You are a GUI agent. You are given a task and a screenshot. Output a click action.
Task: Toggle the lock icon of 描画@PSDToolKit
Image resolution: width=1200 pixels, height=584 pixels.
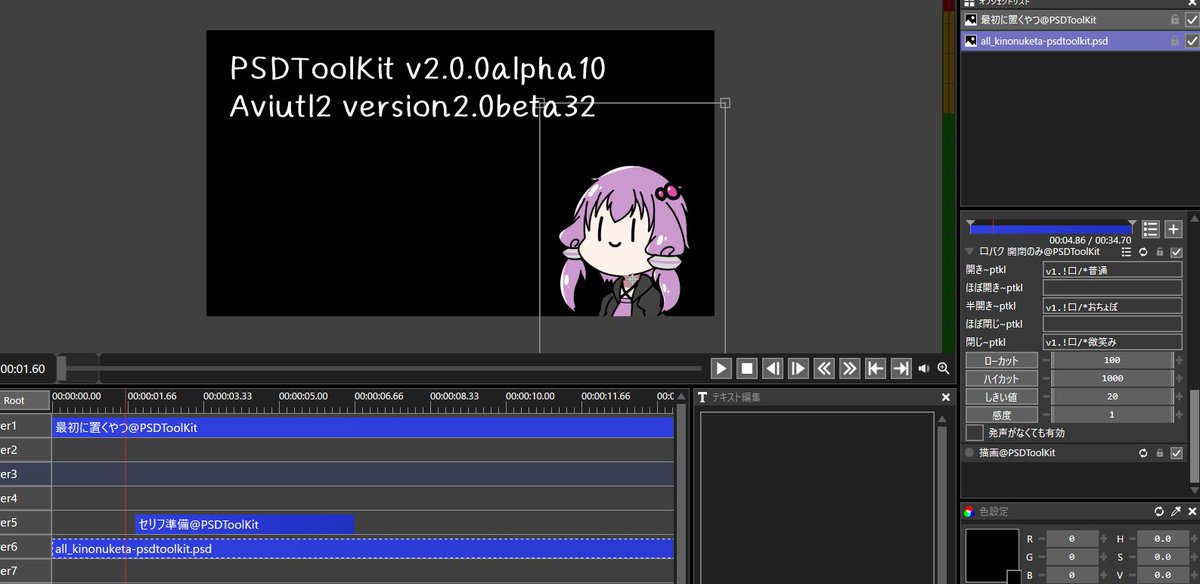(x=1159, y=453)
